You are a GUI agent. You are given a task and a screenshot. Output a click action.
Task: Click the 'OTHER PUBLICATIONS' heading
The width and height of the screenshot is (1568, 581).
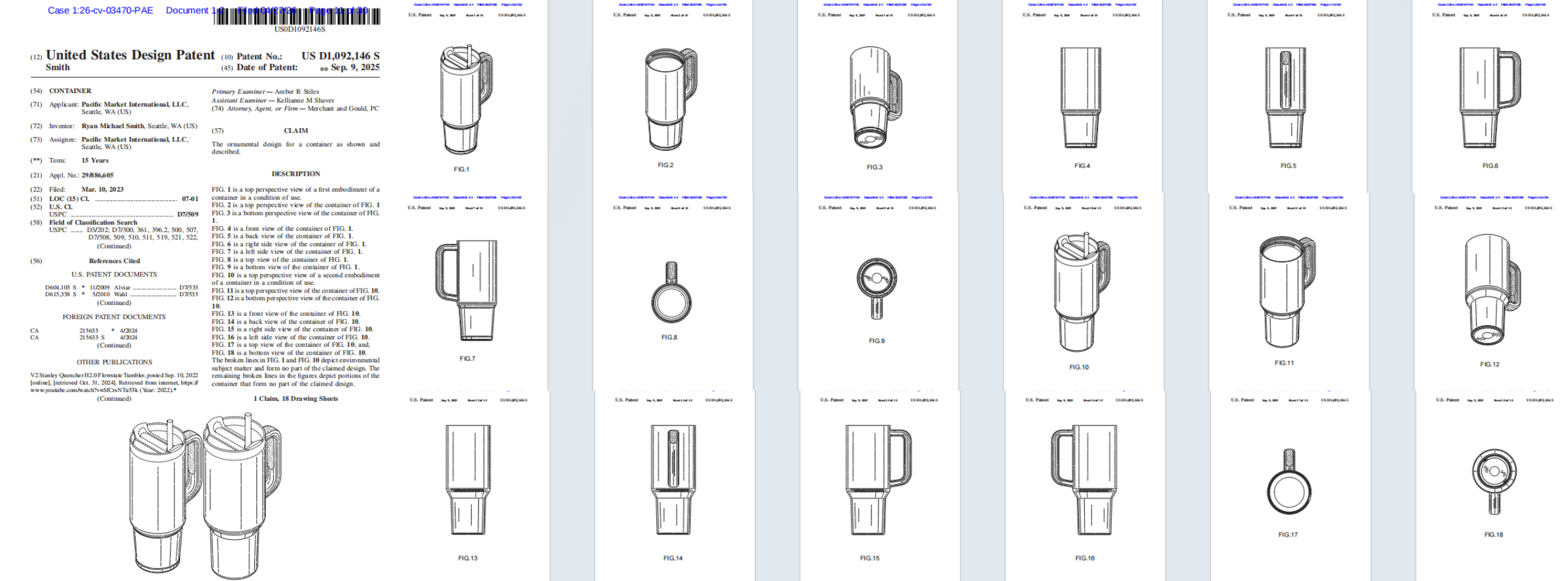click(x=115, y=362)
